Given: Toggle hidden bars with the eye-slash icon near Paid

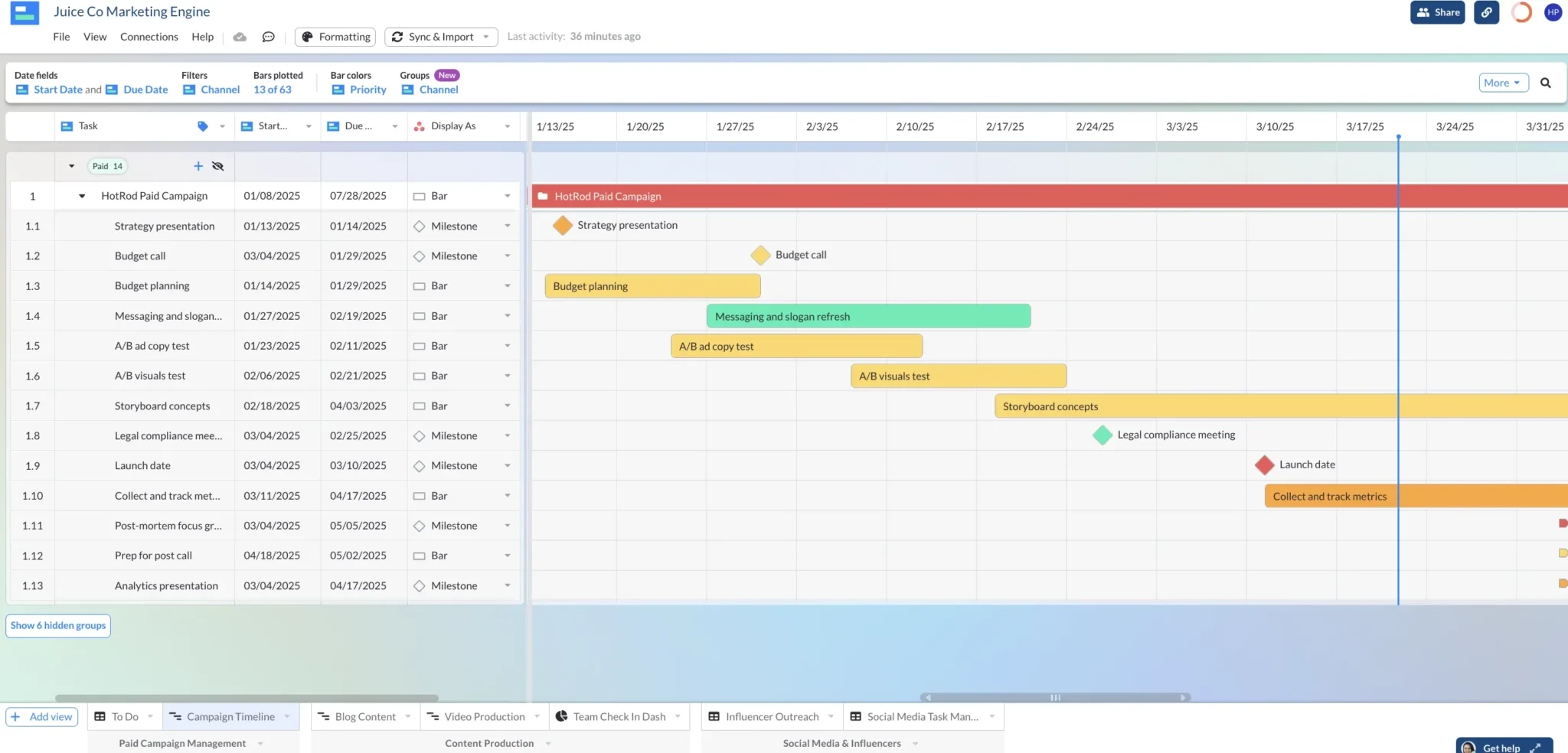Looking at the screenshot, I should [x=218, y=165].
